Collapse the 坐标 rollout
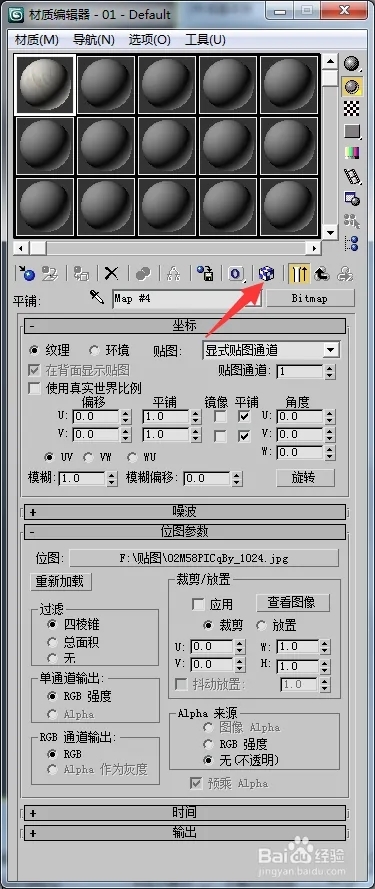Viewport: 375px width, 889px height. click(185, 325)
